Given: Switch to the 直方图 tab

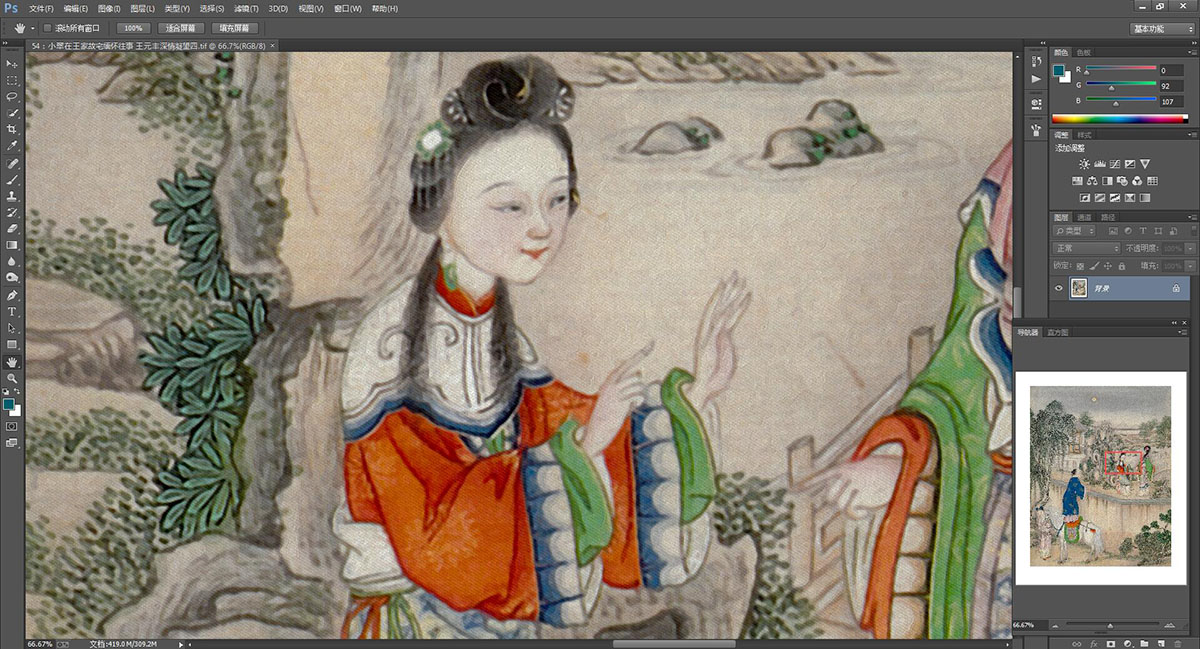Looking at the screenshot, I should click(1058, 331).
